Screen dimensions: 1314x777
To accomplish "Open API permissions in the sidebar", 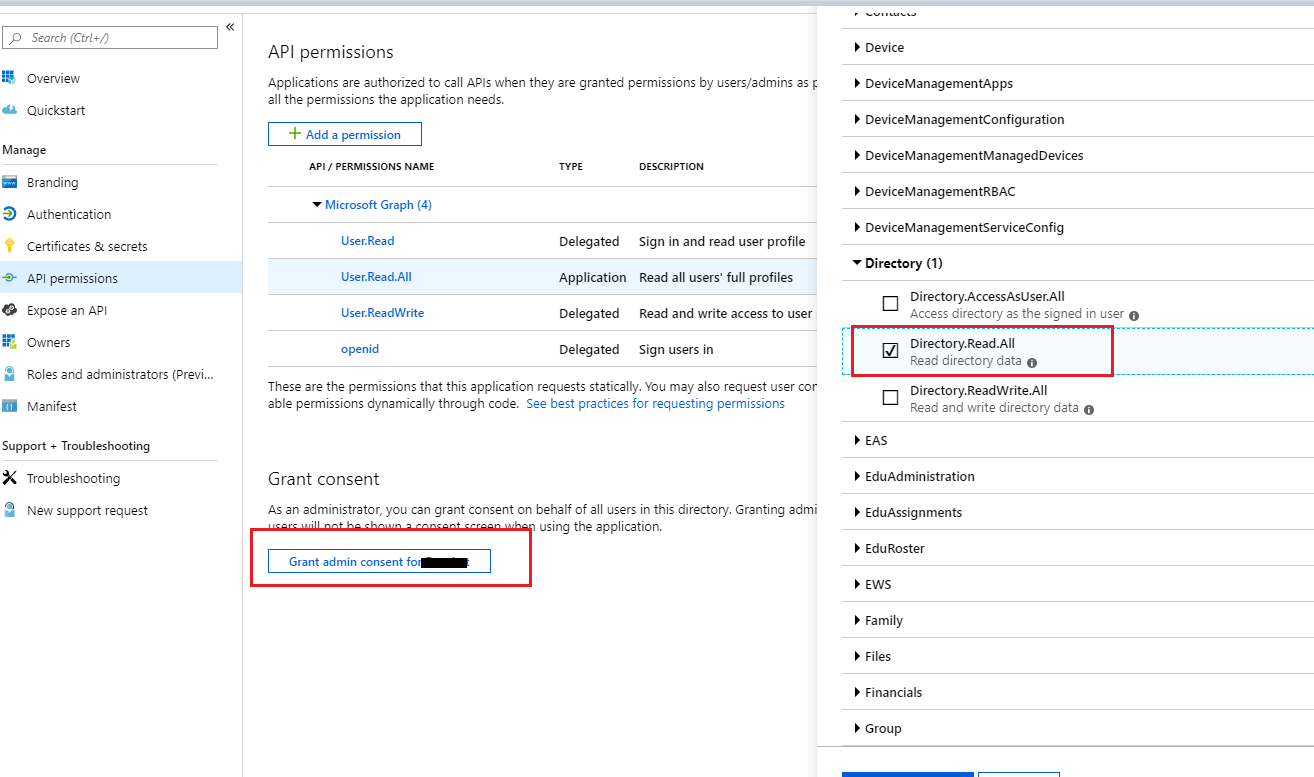I will (121, 278).
